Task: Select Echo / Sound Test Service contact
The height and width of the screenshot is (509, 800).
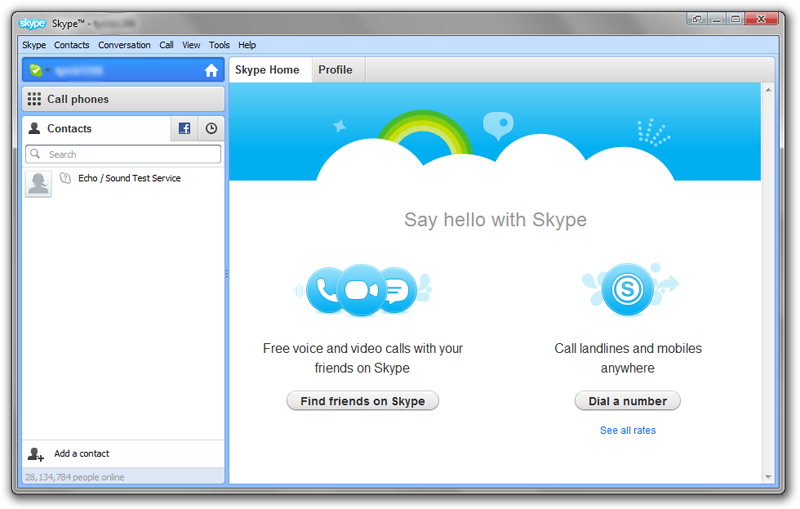Action: [x=123, y=183]
